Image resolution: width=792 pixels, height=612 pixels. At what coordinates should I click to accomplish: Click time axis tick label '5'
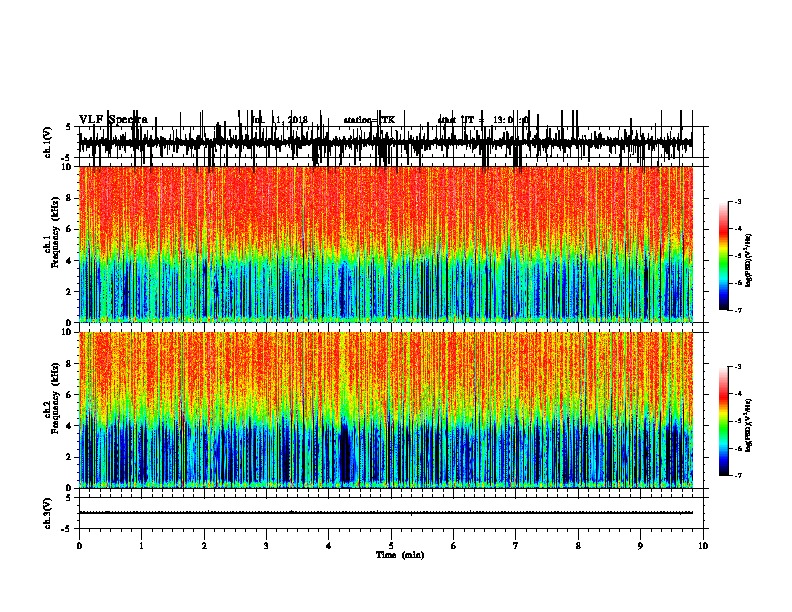tap(391, 546)
